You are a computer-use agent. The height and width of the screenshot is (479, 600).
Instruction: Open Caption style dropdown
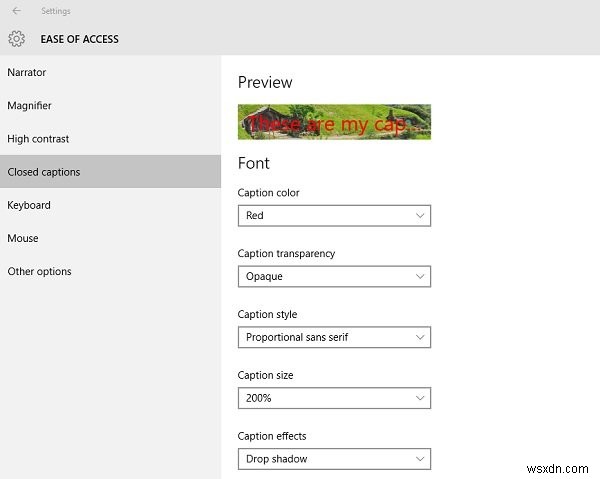point(334,337)
